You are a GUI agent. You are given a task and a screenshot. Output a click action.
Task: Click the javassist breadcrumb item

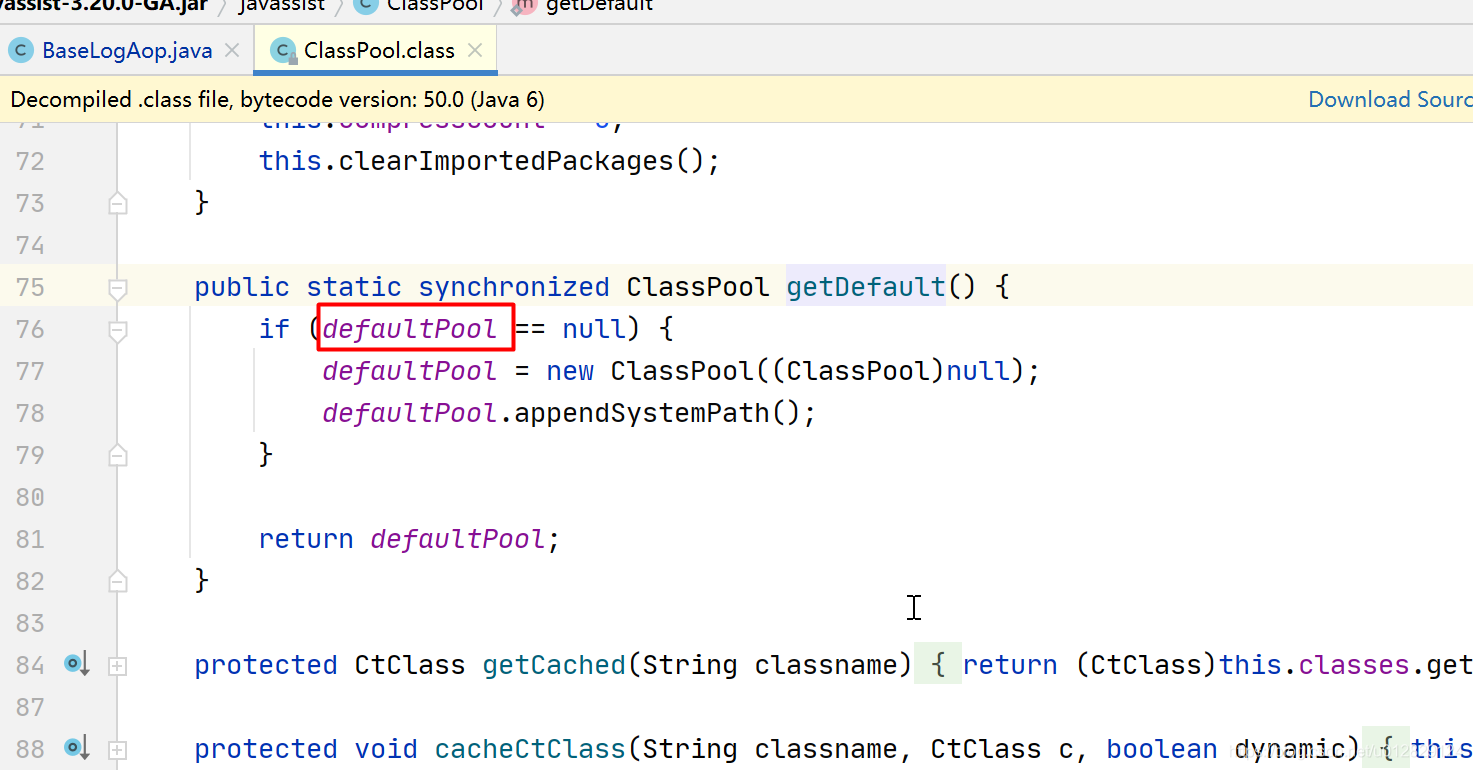tap(282, 6)
